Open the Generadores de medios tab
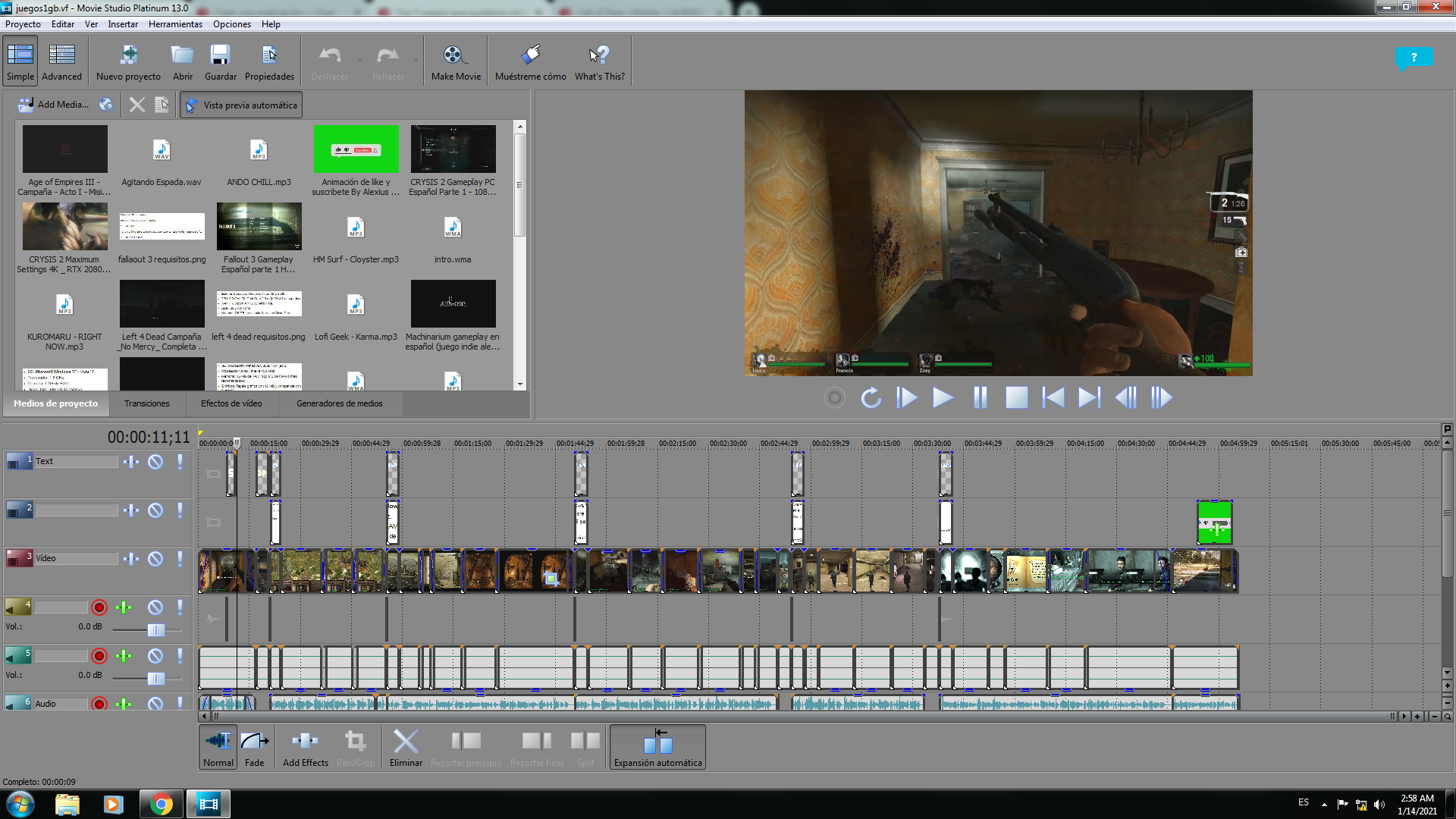Image resolution: width=1456 pixels, height=819 pixels. coord(340,403)
